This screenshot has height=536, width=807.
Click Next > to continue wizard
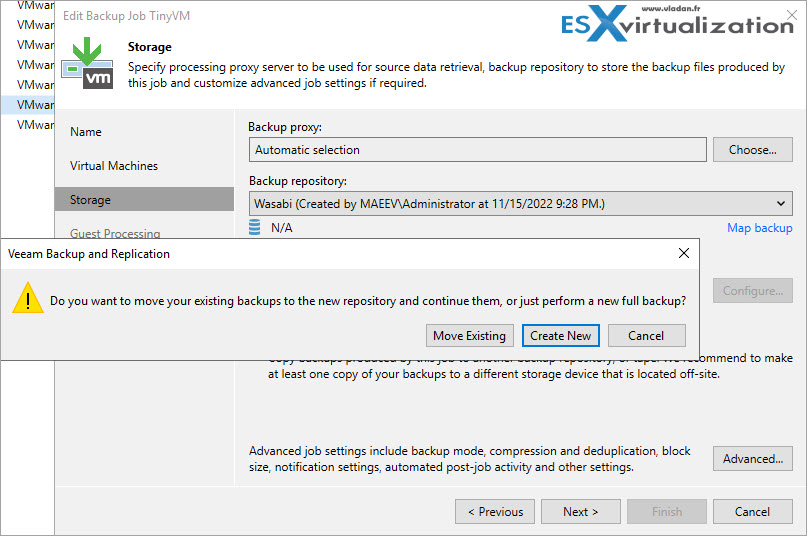click(581, 512)
